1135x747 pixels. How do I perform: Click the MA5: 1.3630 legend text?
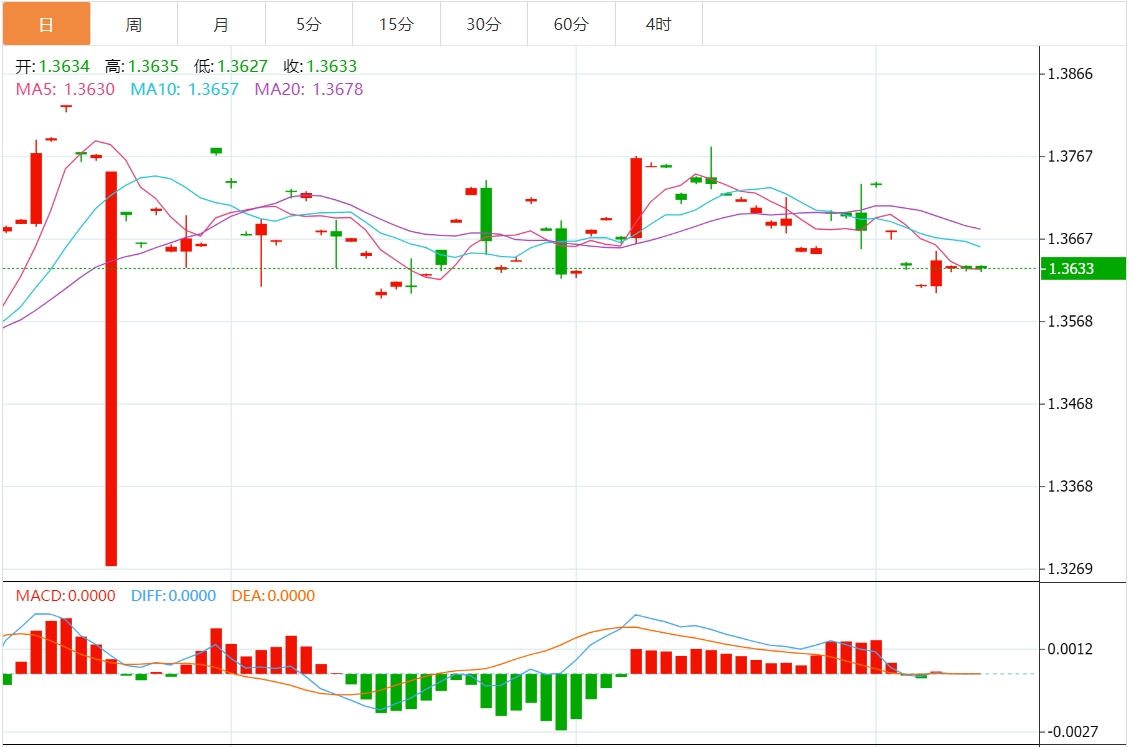[x=65, y=89]
